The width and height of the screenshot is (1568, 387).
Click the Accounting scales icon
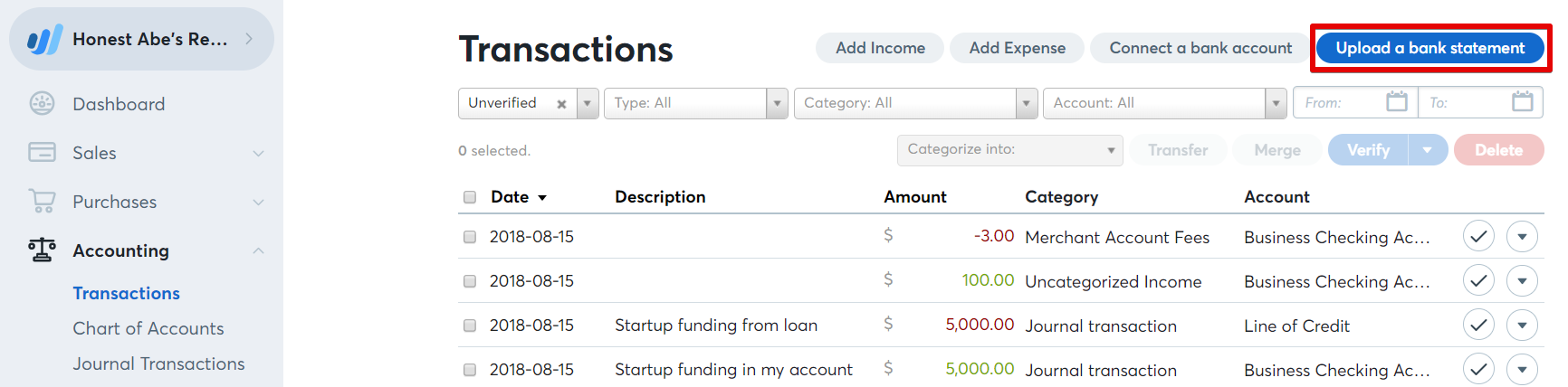pyautogui.click(x=43, y=250)
